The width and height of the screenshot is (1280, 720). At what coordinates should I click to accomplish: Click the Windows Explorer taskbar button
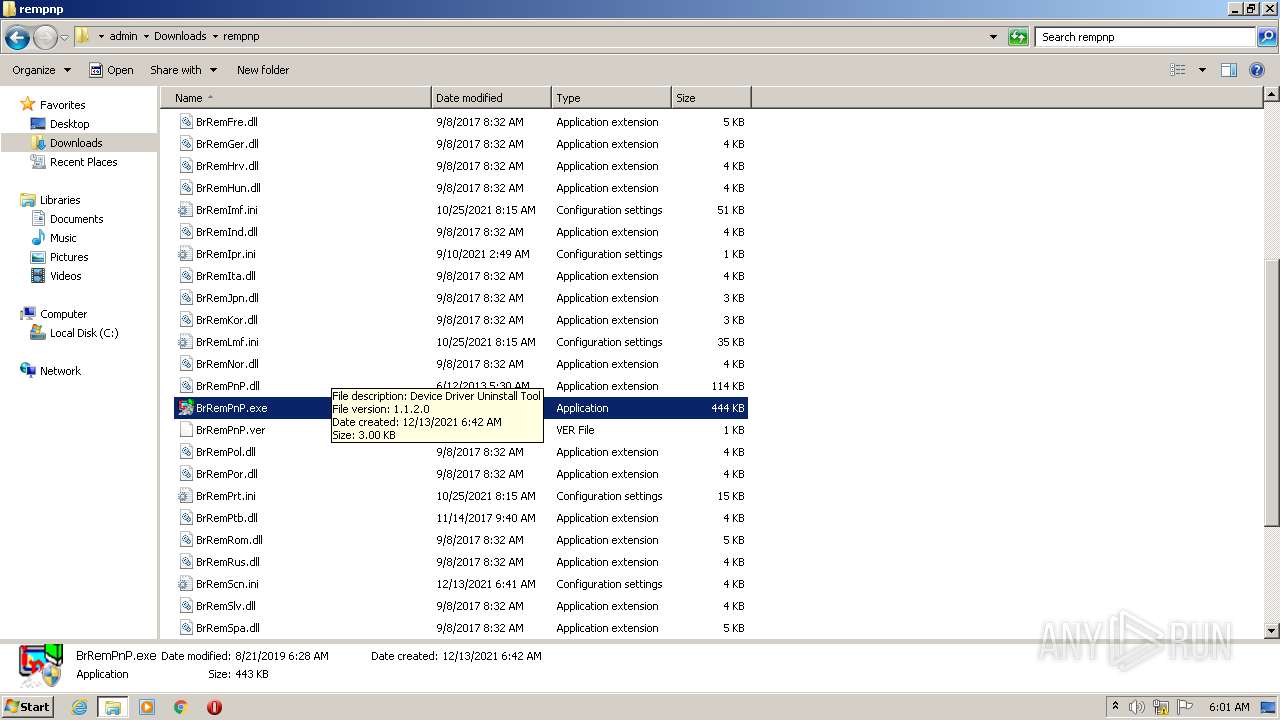113,707
